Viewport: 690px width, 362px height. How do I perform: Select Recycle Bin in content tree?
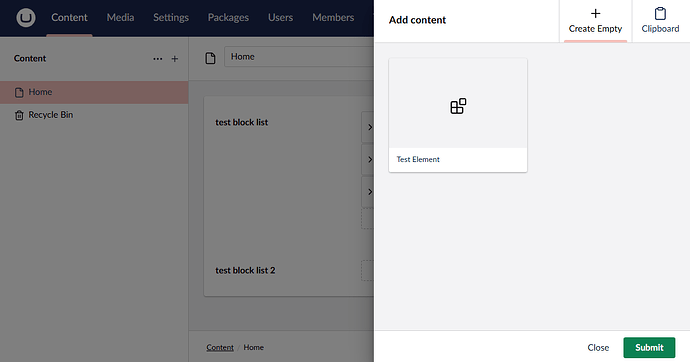coord(94,115)
